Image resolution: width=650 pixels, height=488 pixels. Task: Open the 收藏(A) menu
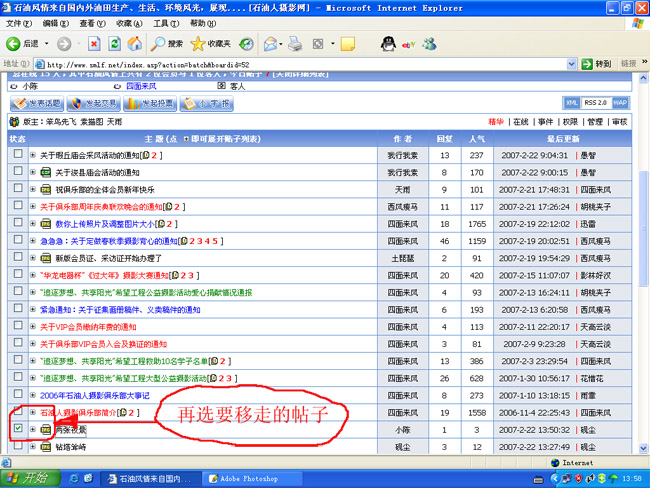click(129, 24)
